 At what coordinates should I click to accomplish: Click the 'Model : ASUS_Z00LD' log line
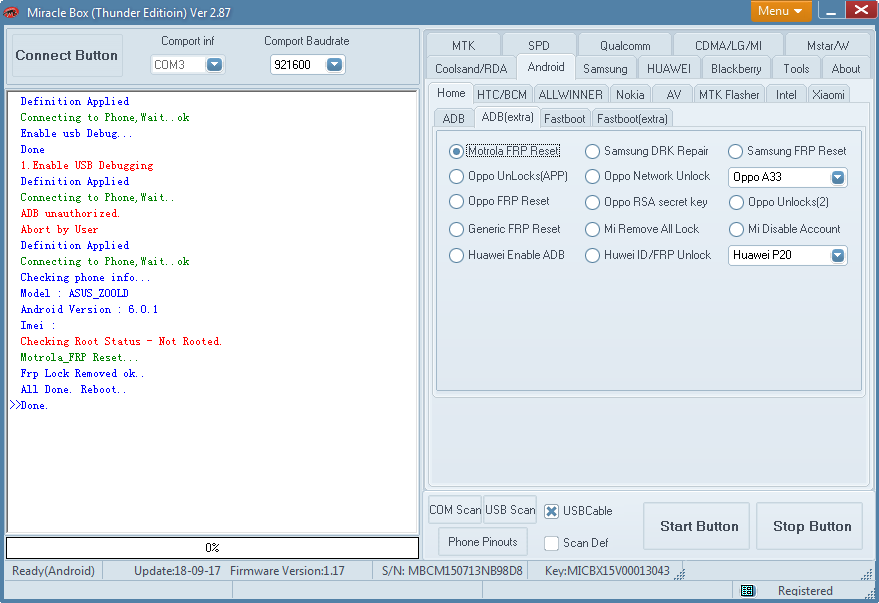pos(75,294)
